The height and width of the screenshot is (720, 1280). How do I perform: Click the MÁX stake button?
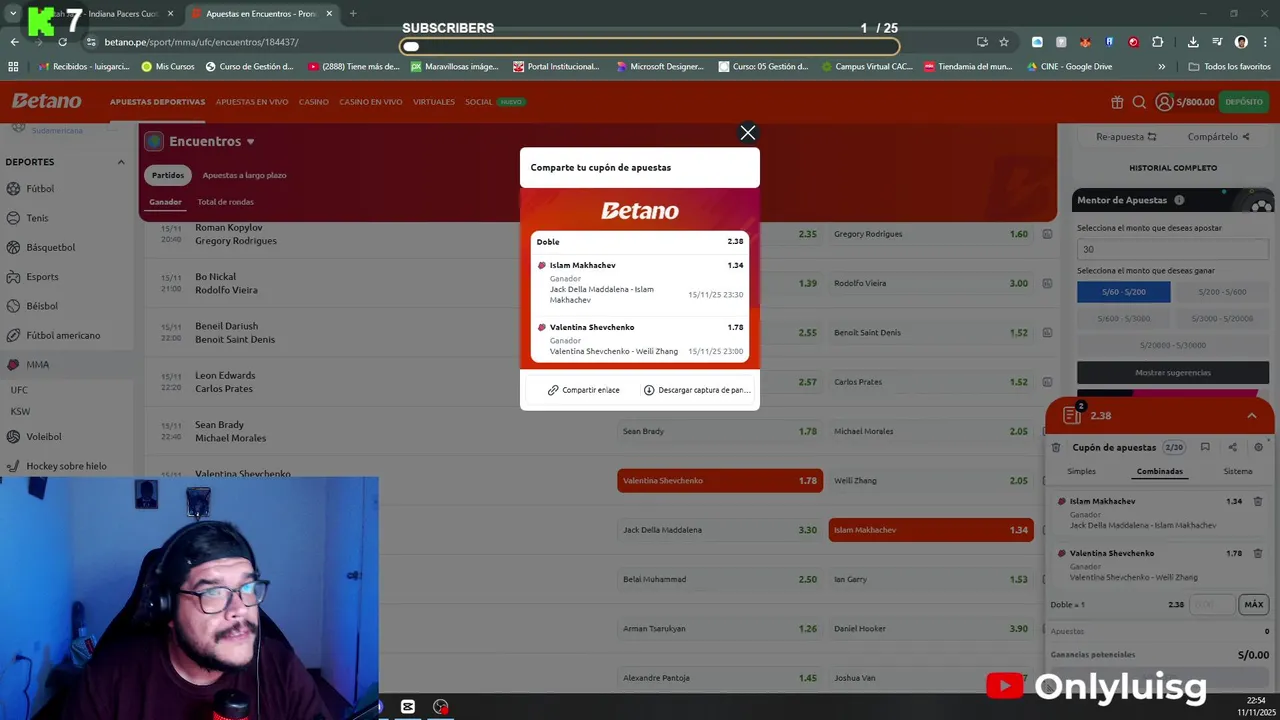[1254, 604]
